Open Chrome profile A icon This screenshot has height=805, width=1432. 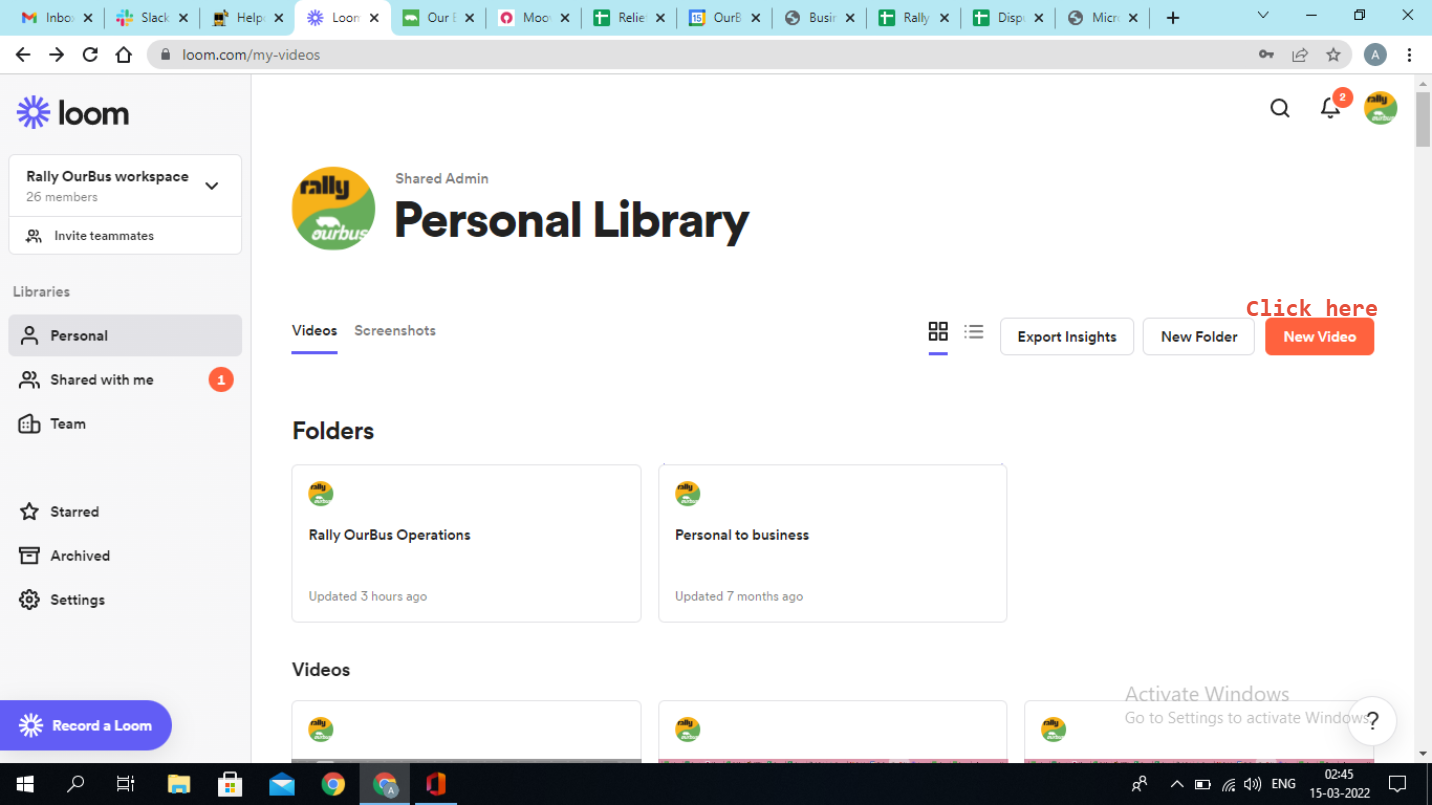coord(1376,55)
